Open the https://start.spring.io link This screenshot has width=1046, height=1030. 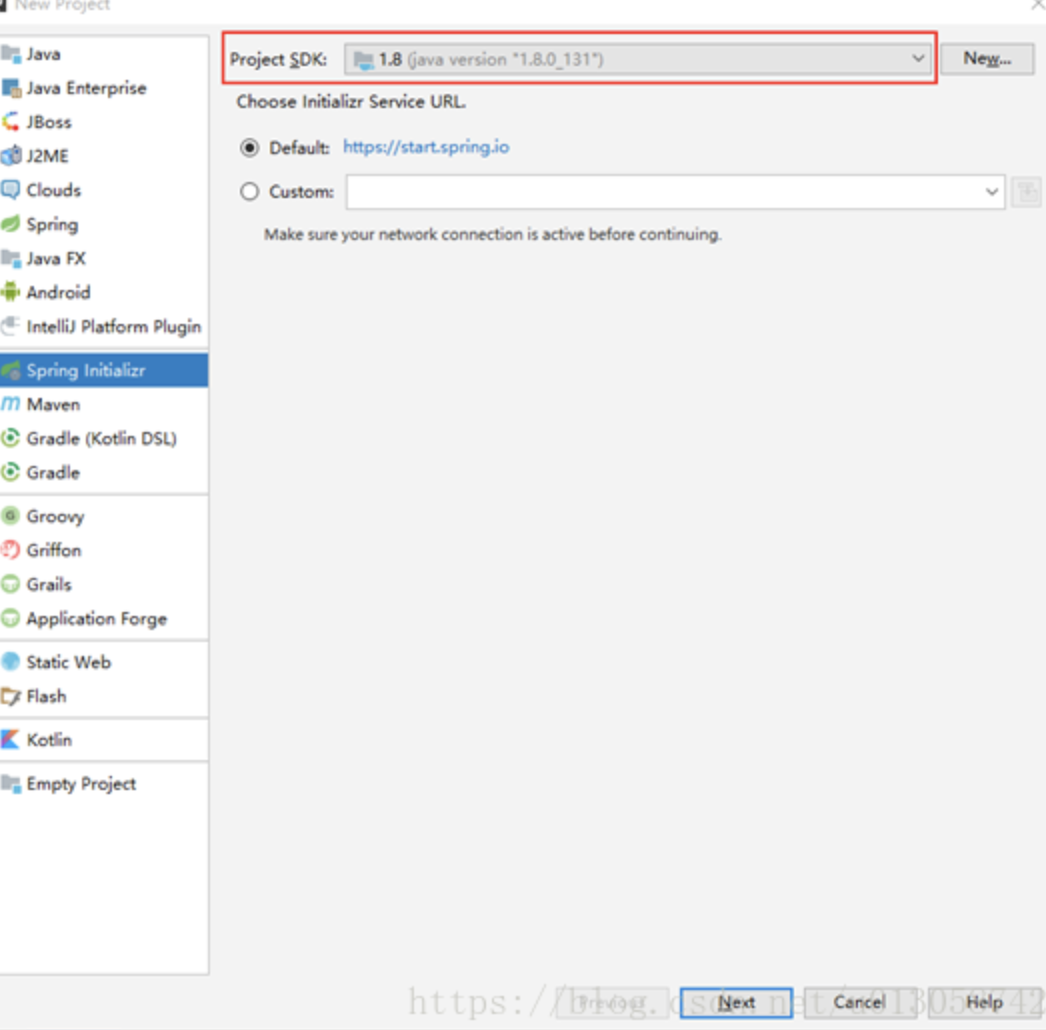point(426,147)
